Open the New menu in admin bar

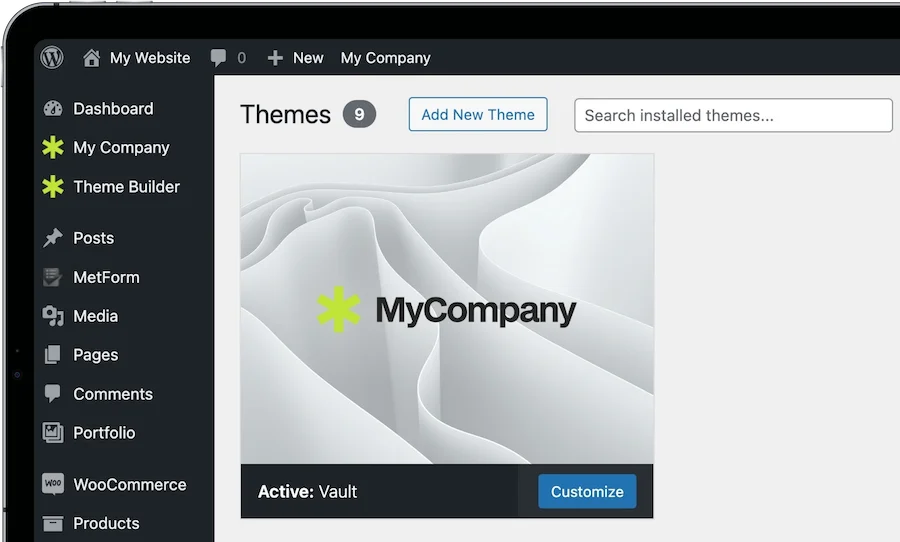coord(308,58)
